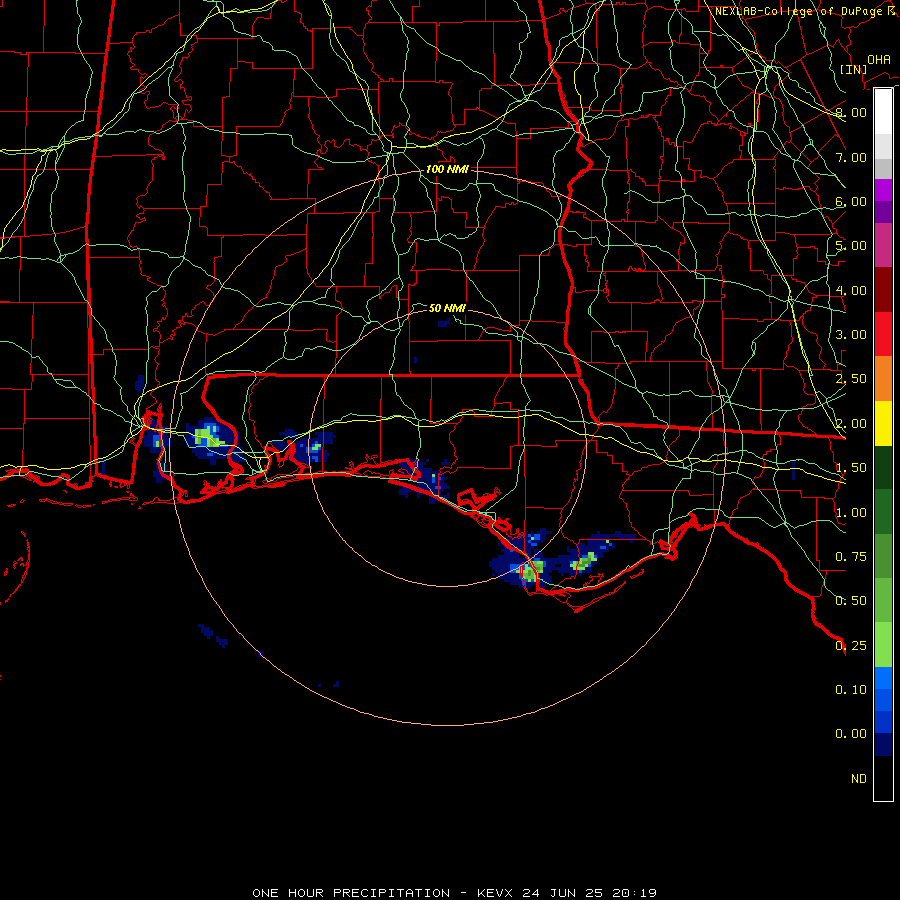Viewport: 900px width, 900px height.
Task: Click the dark green 1.50 legend swatch
Action: pos(883,467)
